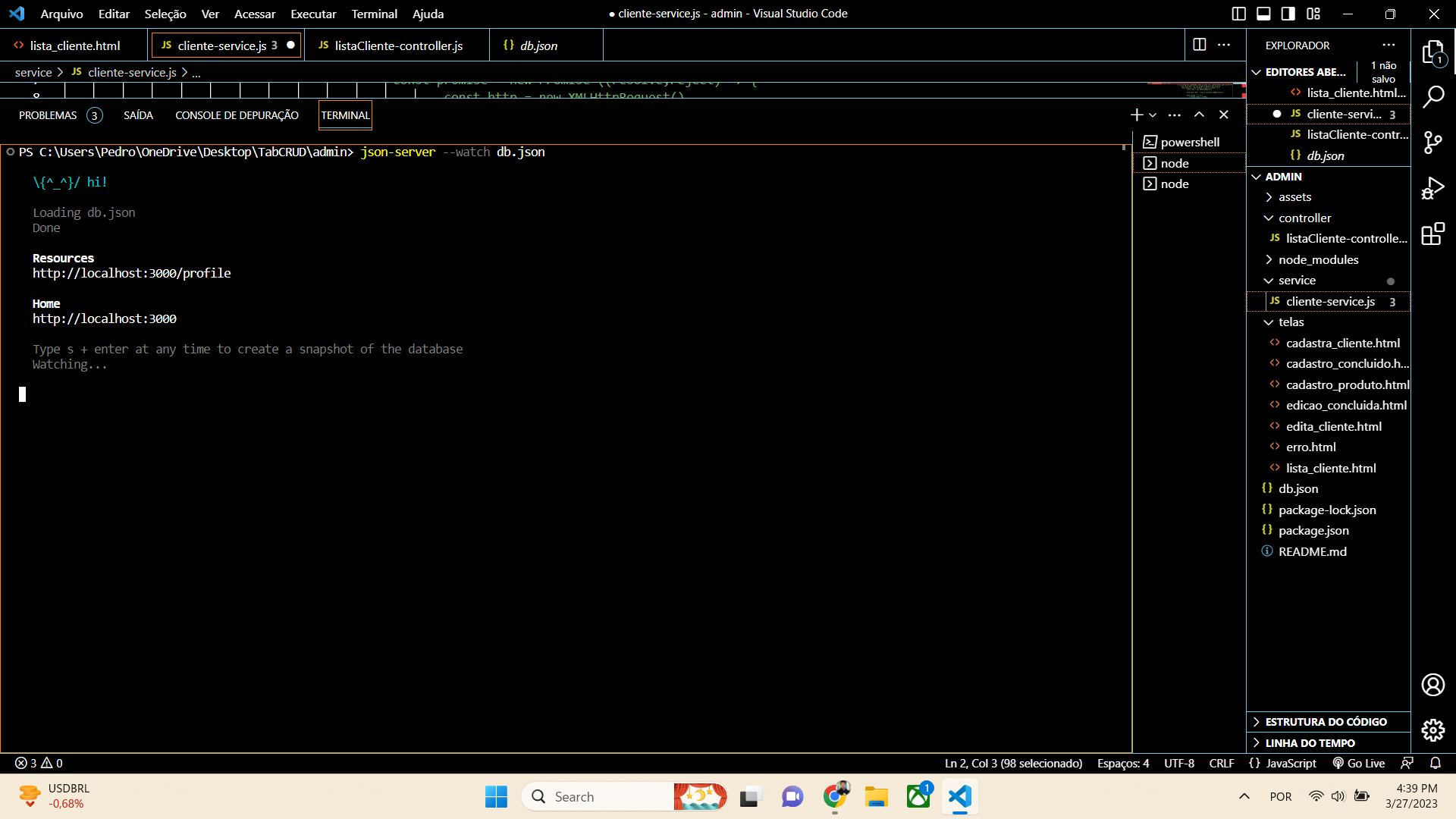Screen dimensions: 1456x819
Task: Select the powershell terminal instance
Action: tap(1189, 142)
